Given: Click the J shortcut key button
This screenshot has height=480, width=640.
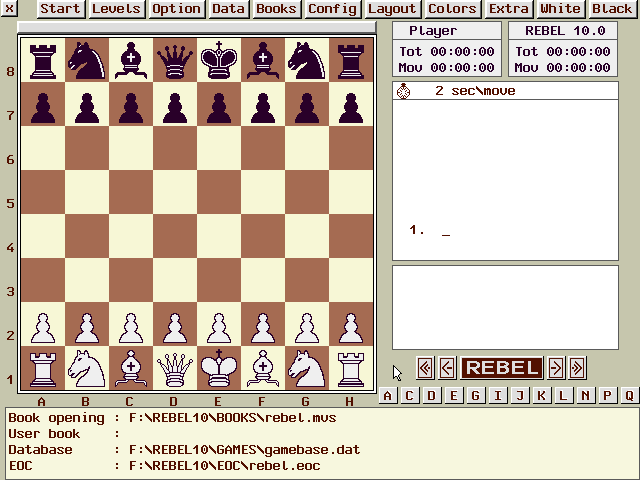Looking at the screenshot, I should (x=520, y=396).
